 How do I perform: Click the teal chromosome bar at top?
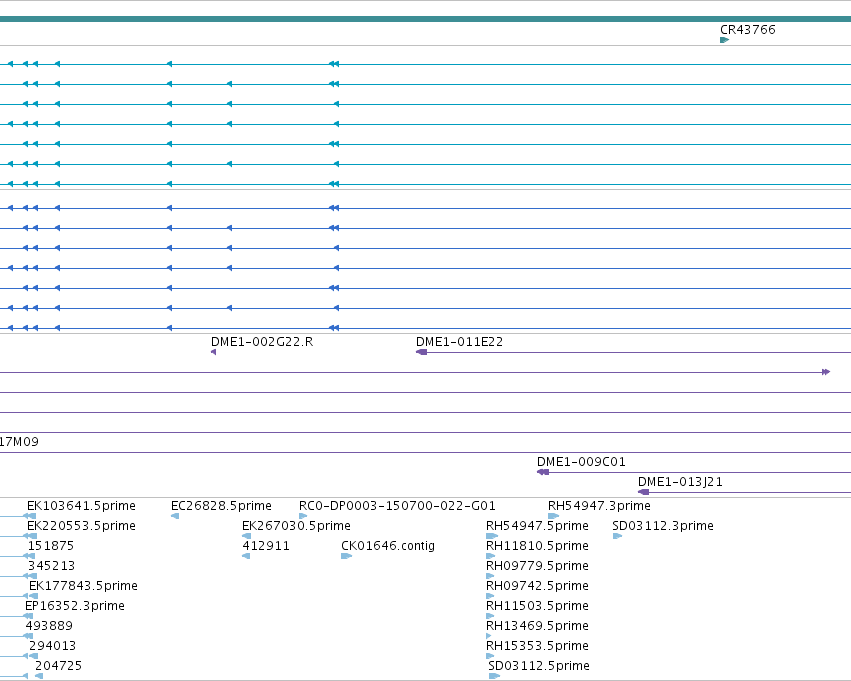pos(426,19)
